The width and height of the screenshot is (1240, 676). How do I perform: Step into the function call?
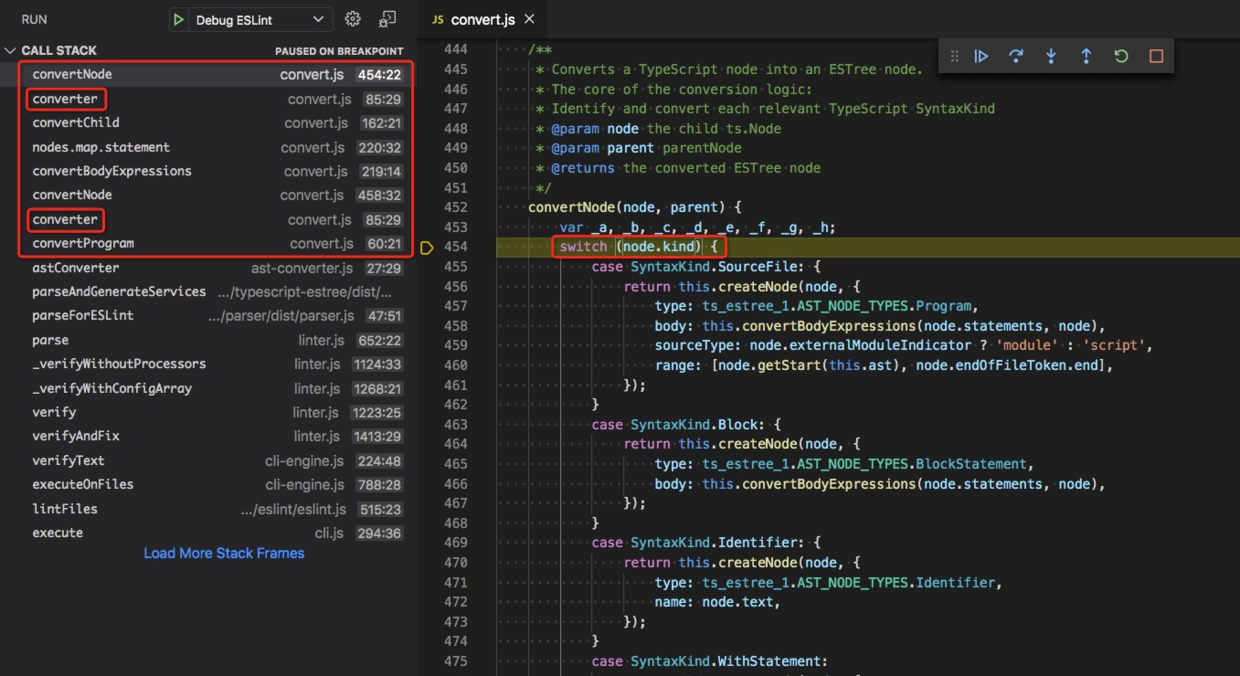(x=1051, y=56)
